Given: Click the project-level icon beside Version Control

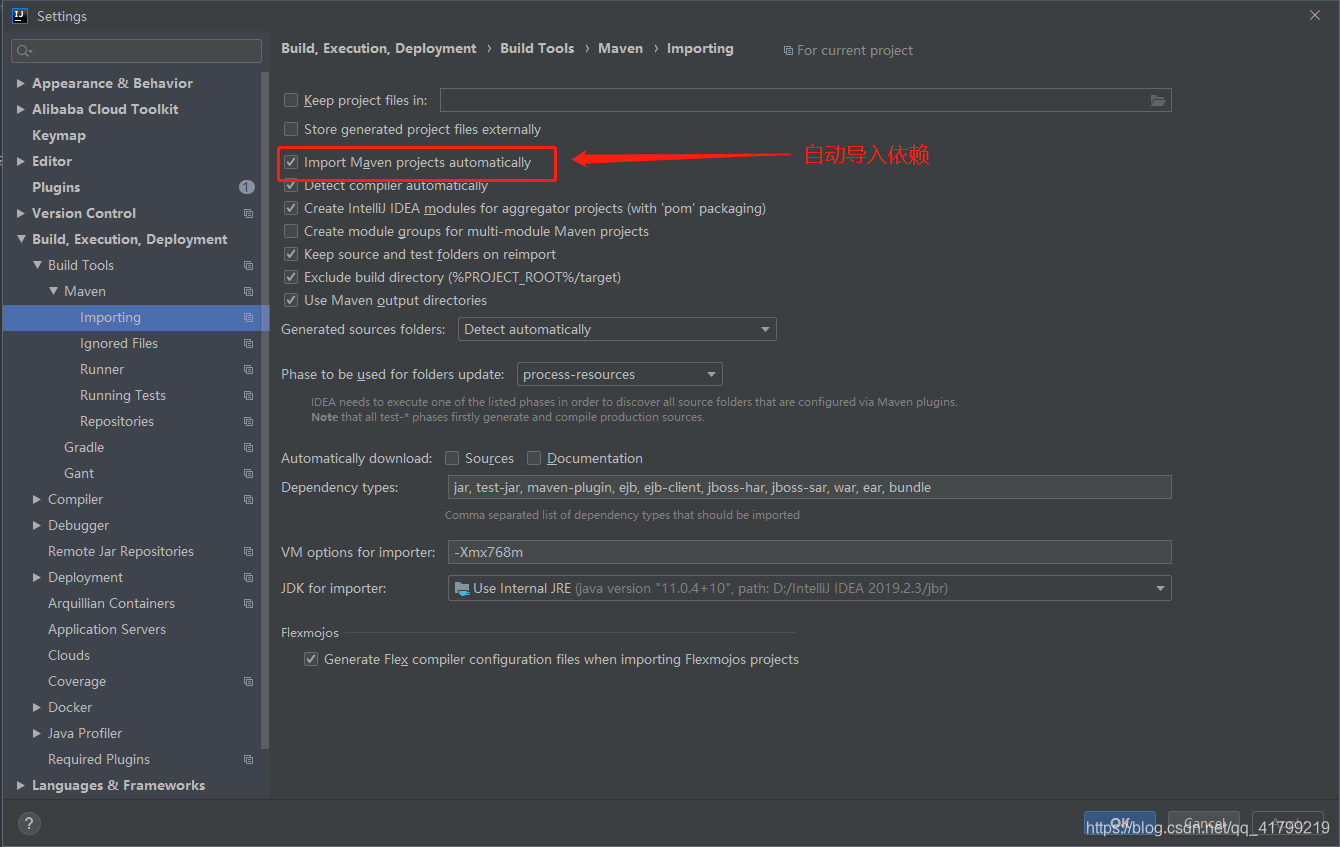Looking at the screenshot, I should (x=248, y=213).
